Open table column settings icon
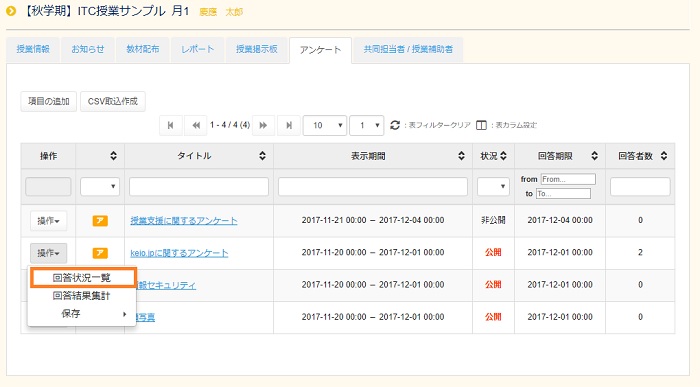Image resolution: width=700 pixels, height=387 pixels. [481, 125]
